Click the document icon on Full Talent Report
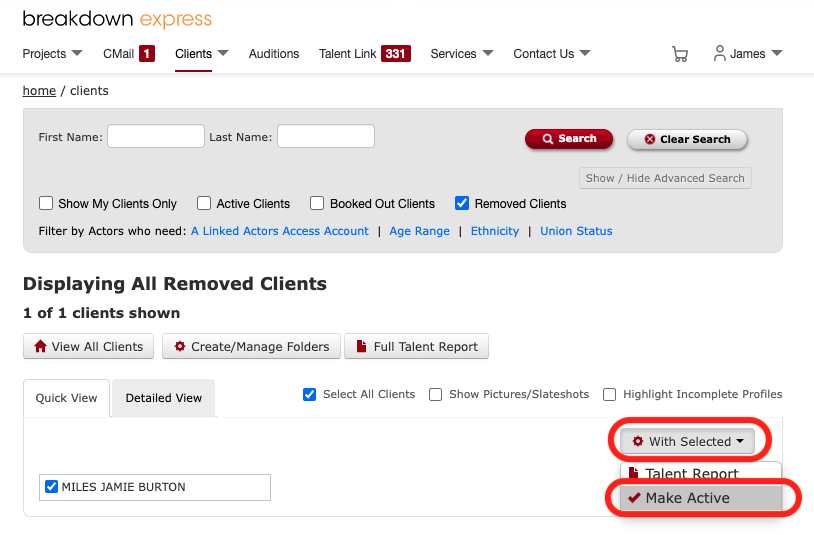 click(x=361, y=346)
